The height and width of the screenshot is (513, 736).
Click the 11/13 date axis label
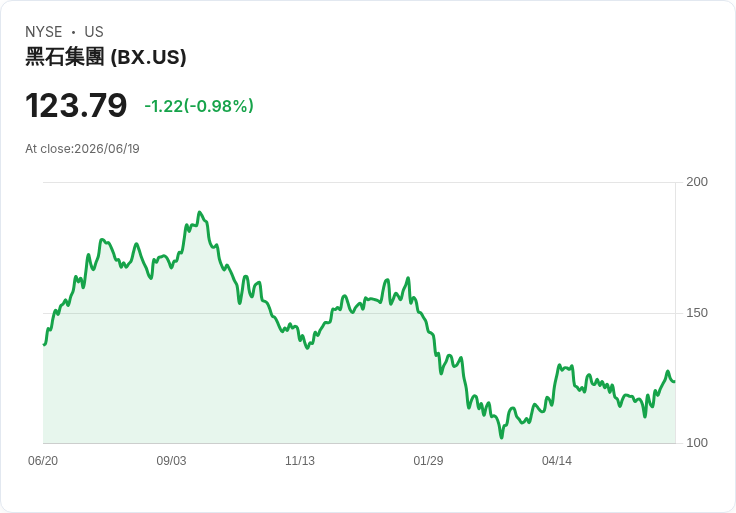[x=300, y=460]
